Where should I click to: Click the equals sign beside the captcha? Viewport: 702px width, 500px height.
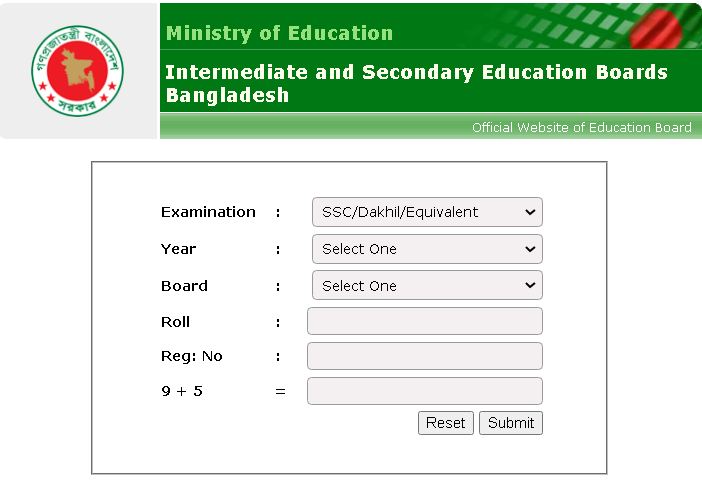click(280, 391)
